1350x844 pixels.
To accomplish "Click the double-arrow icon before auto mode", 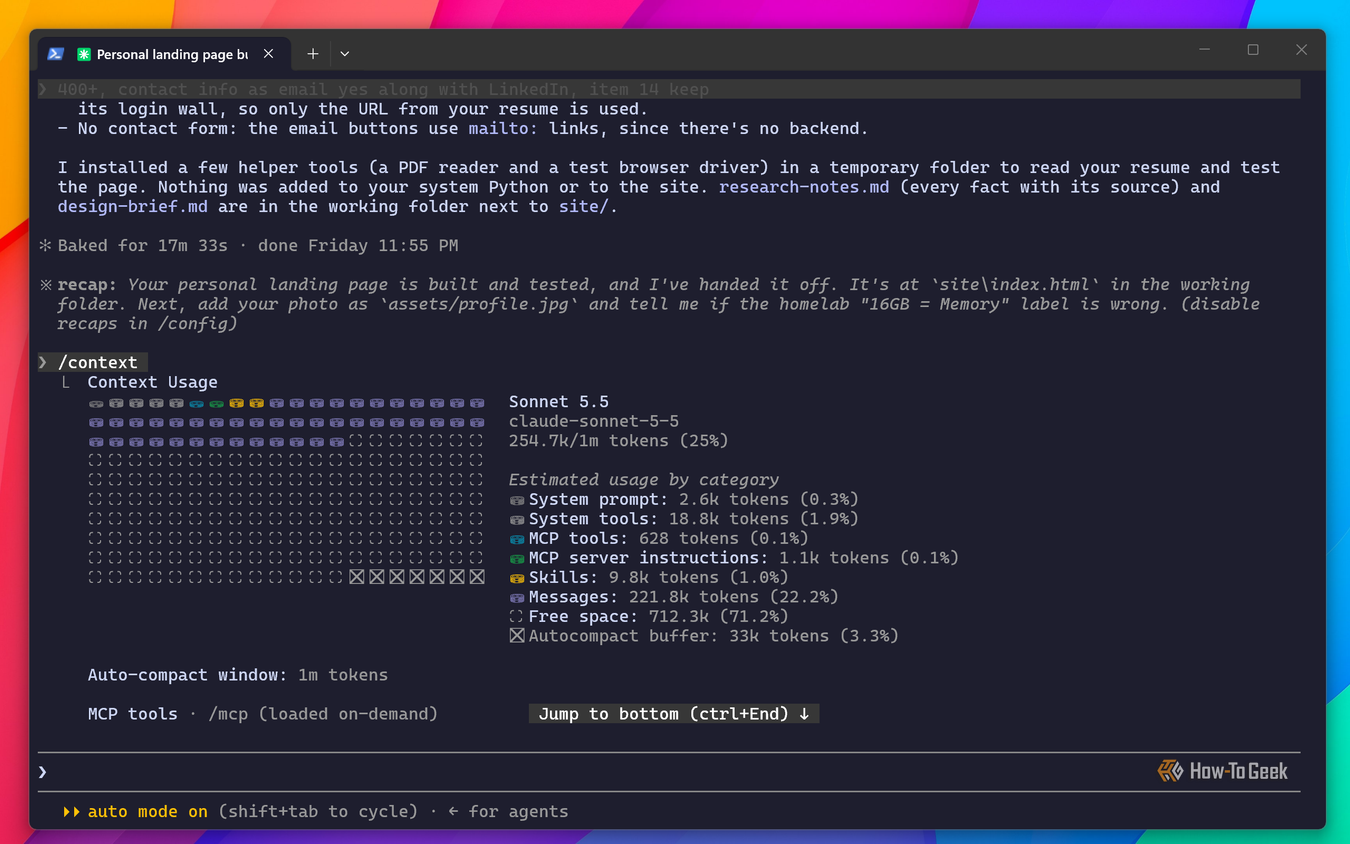I will click(x=71, y=811).
